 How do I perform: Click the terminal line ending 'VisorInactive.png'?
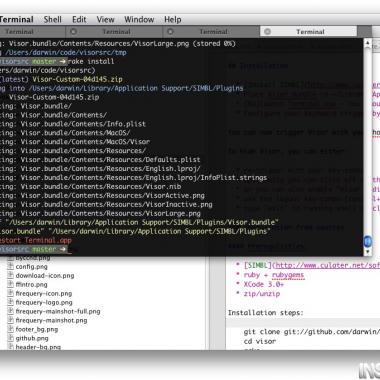tap(106, 205)
